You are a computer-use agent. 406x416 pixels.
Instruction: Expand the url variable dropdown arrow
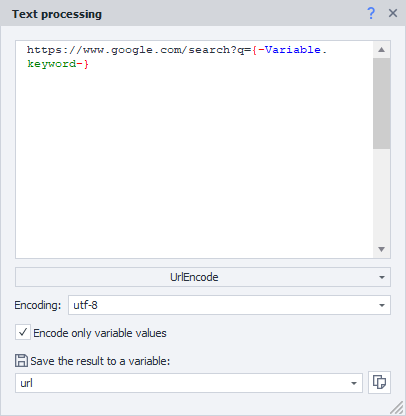click(354, 383)
